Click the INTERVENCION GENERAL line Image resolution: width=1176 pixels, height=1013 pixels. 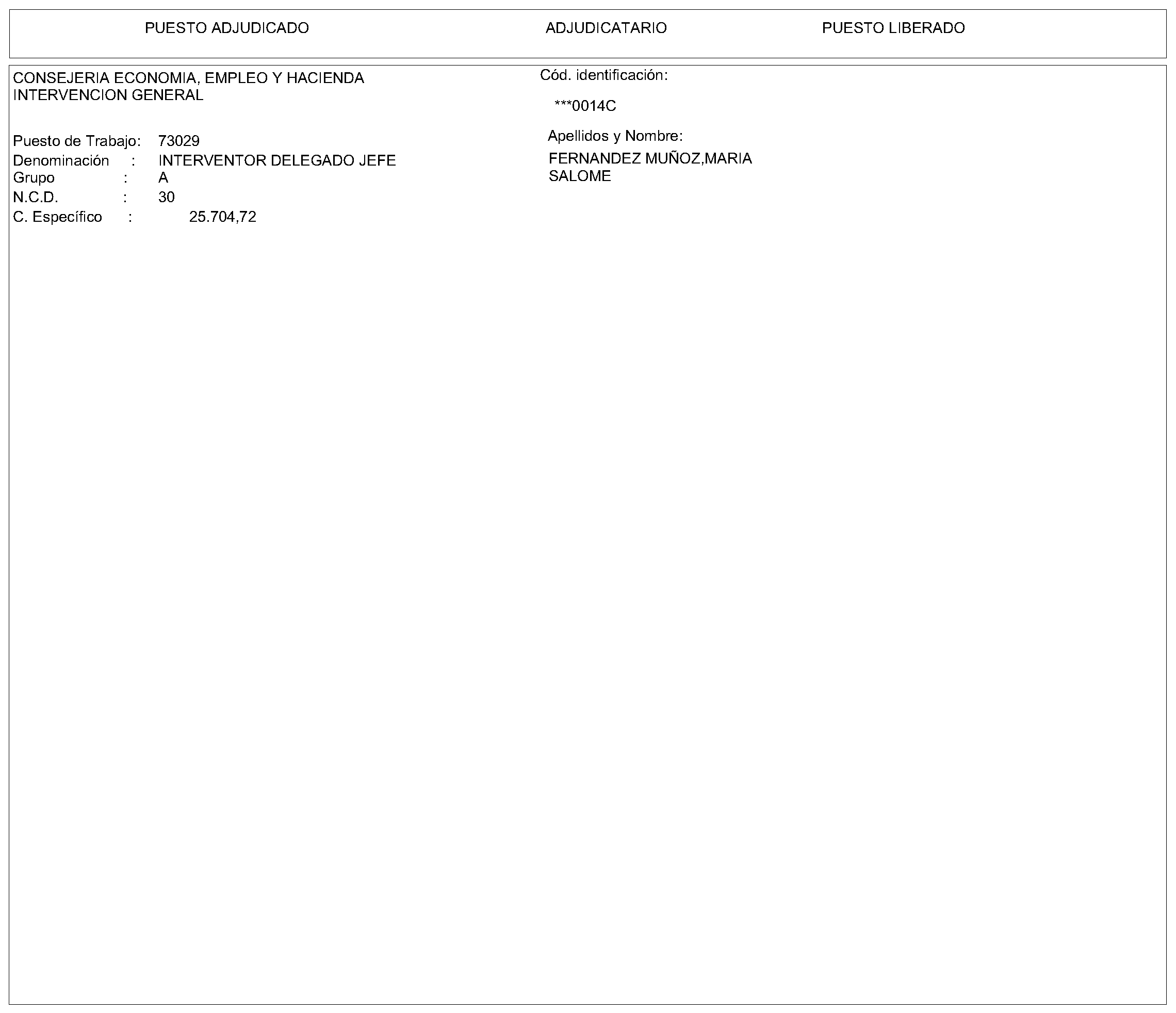[x=108, y=95]
